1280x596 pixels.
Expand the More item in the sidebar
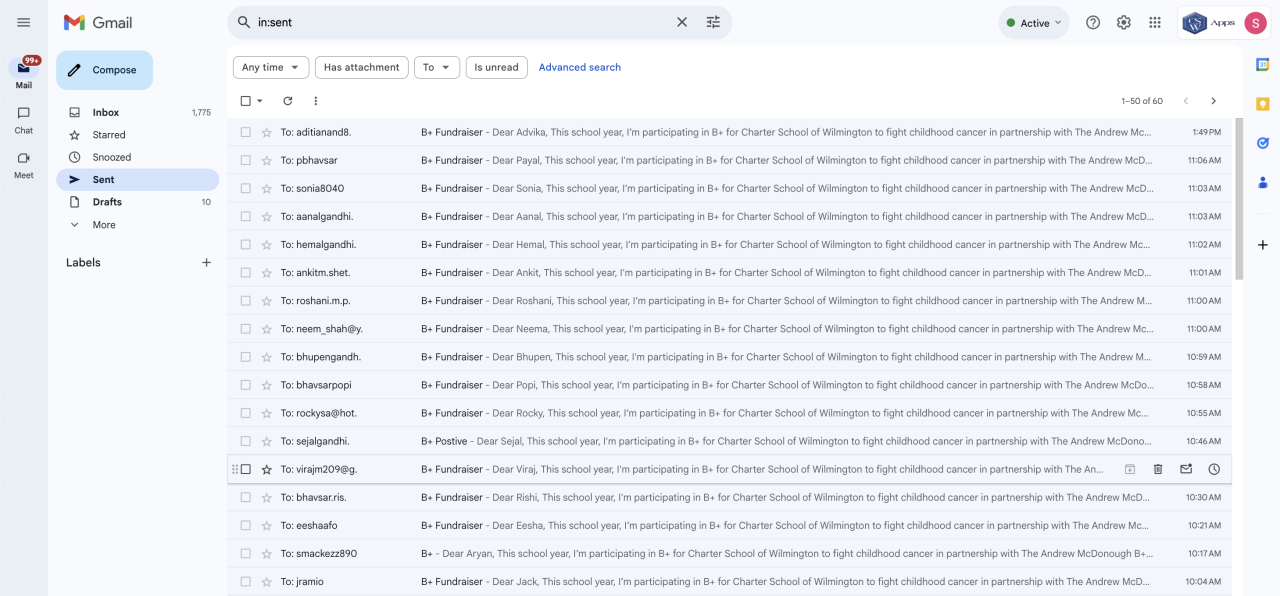pyautogui.click(x=103, y=225)
